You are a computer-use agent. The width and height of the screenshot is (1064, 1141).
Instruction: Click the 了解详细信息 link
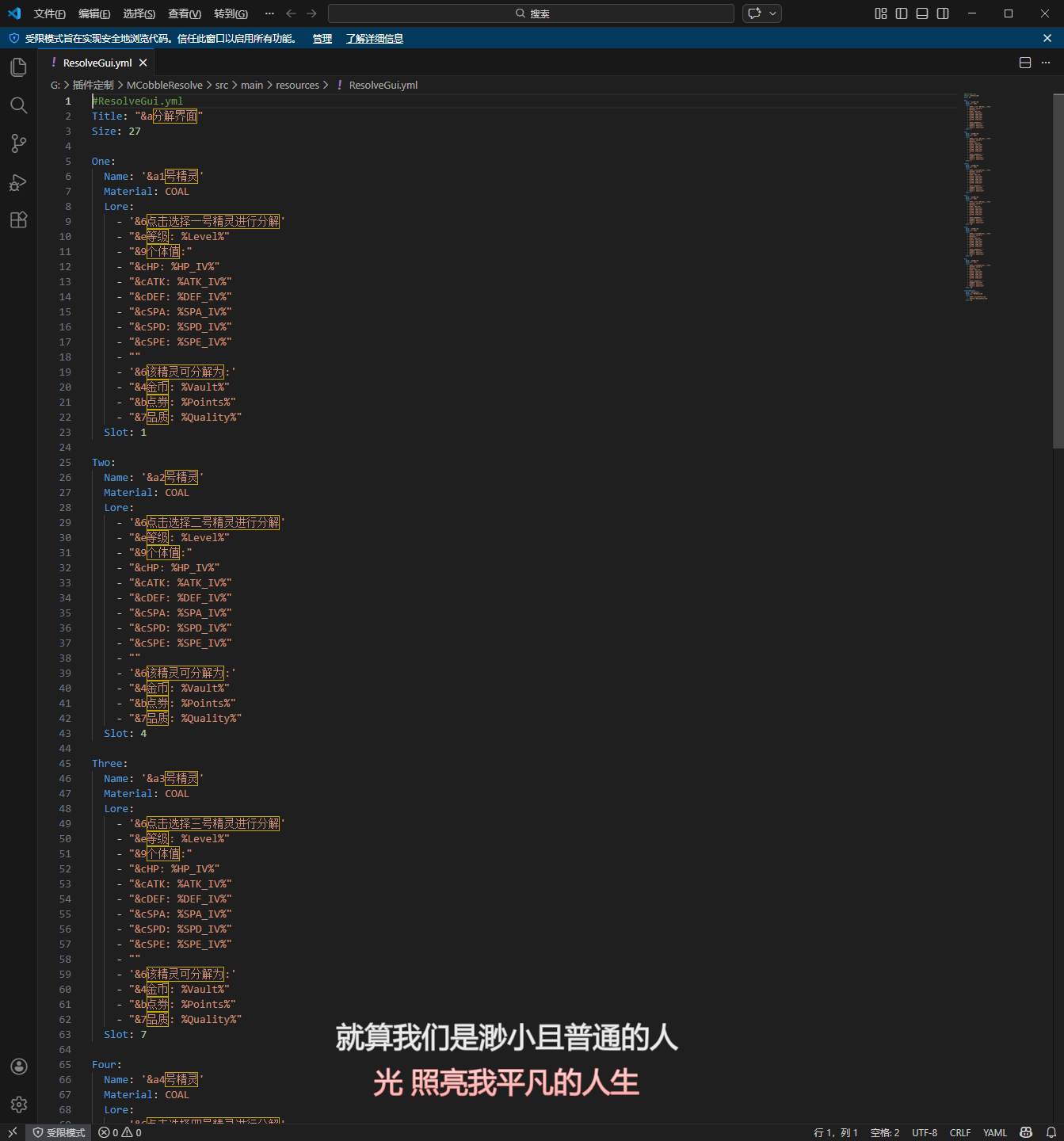374,39
